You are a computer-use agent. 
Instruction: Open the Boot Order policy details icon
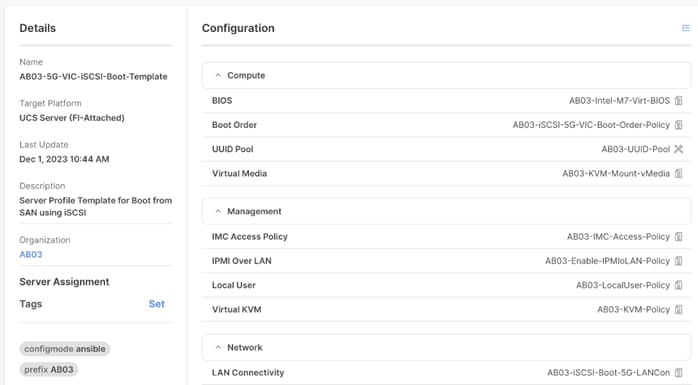tap(678, 125)
